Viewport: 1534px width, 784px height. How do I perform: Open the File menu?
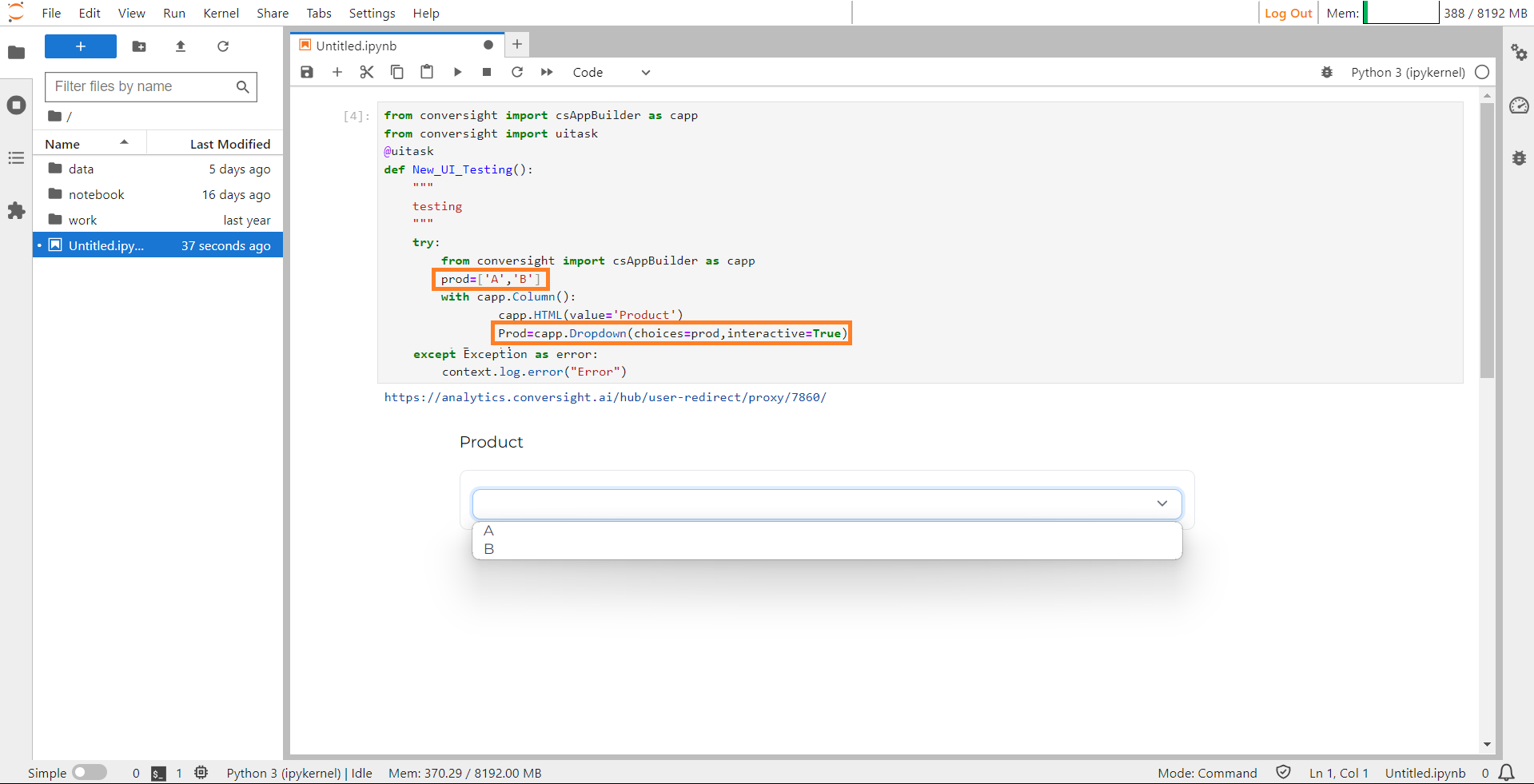(51, 13)
